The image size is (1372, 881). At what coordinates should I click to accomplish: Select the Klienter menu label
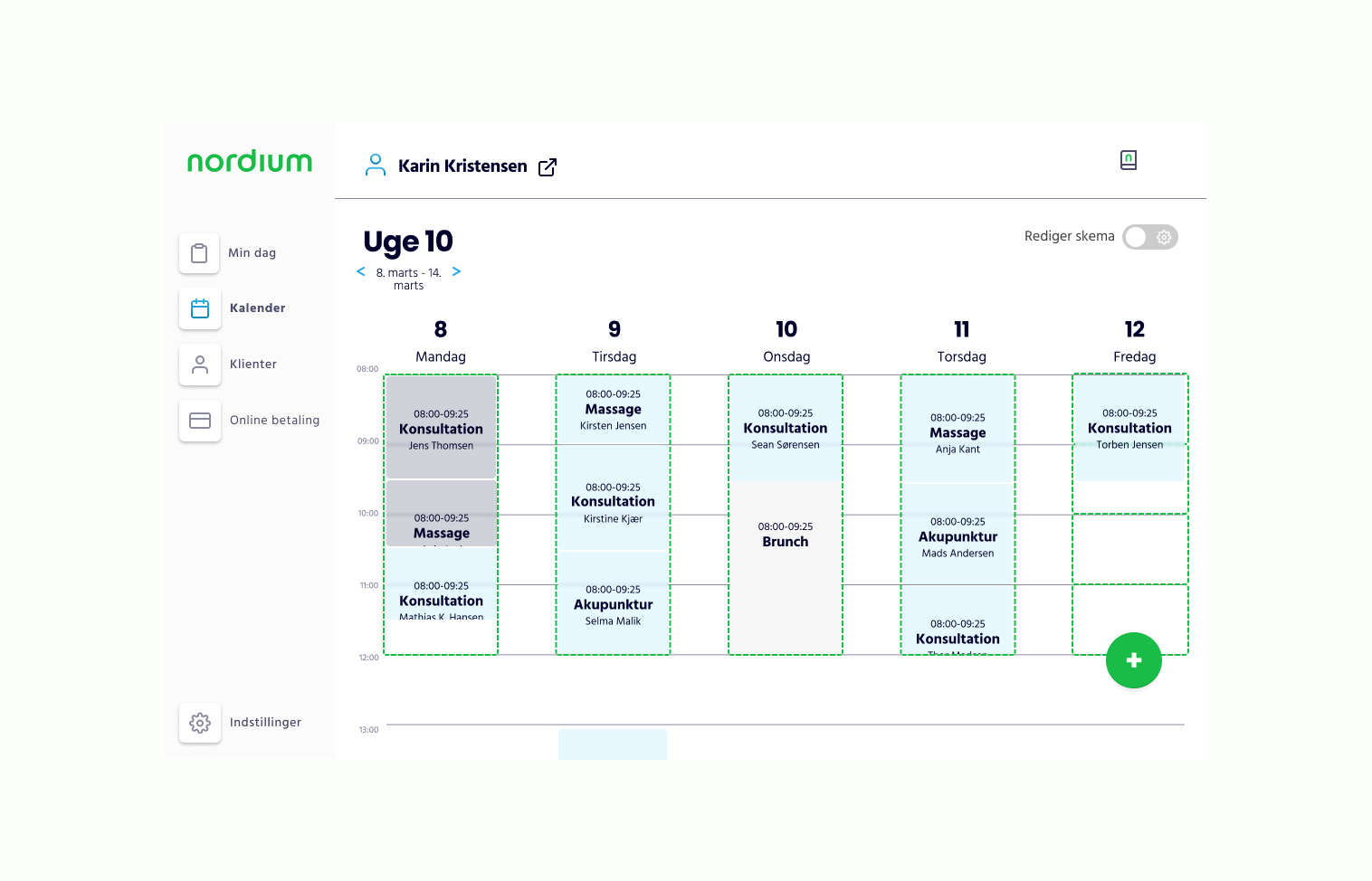click(x=253, y=365)
